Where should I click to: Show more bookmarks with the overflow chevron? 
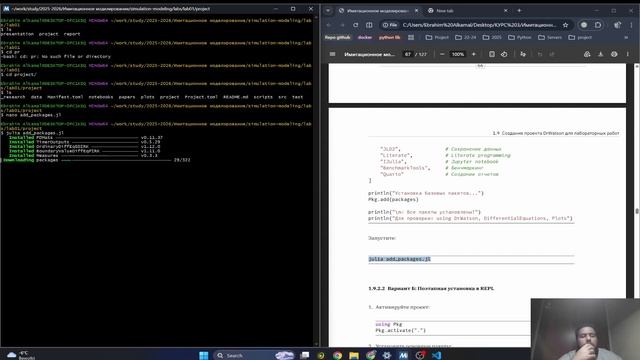pyautogui.click(x=626, y=37)
